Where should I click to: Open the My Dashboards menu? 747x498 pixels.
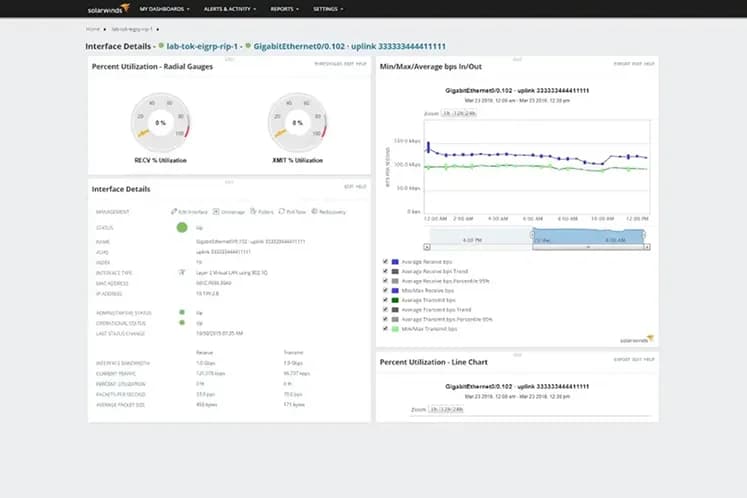(x=164, y=9)
